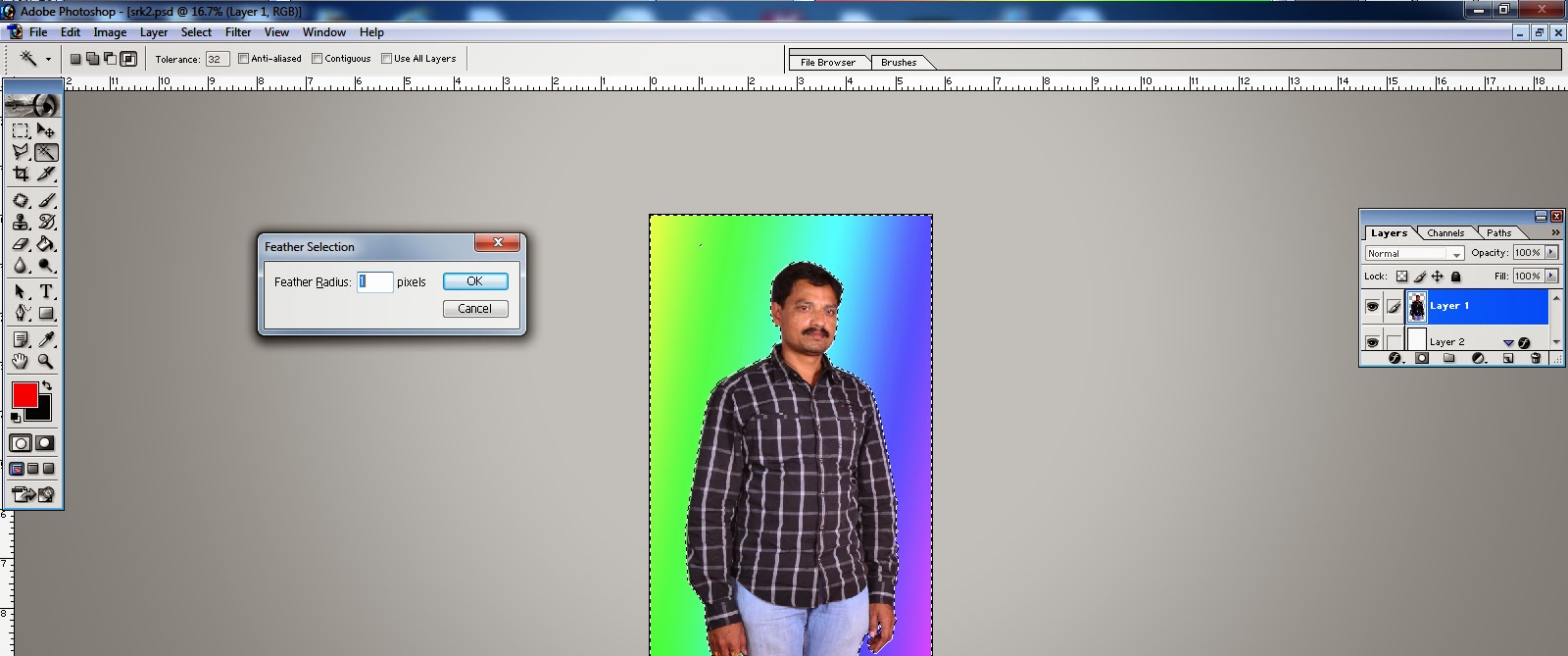Select the History Brush tool
Viewport: 1568px width, 656px height.
pyautogui.click(x=46, y=222)
